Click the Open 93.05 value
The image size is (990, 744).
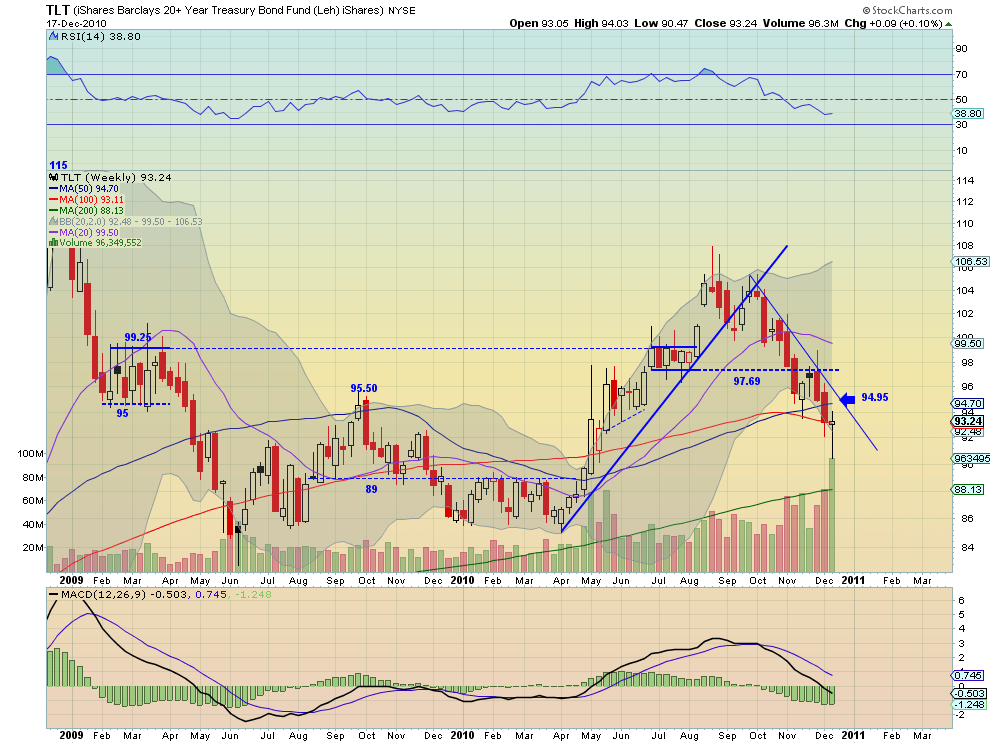pyautogui.click(x=539, y=23)
